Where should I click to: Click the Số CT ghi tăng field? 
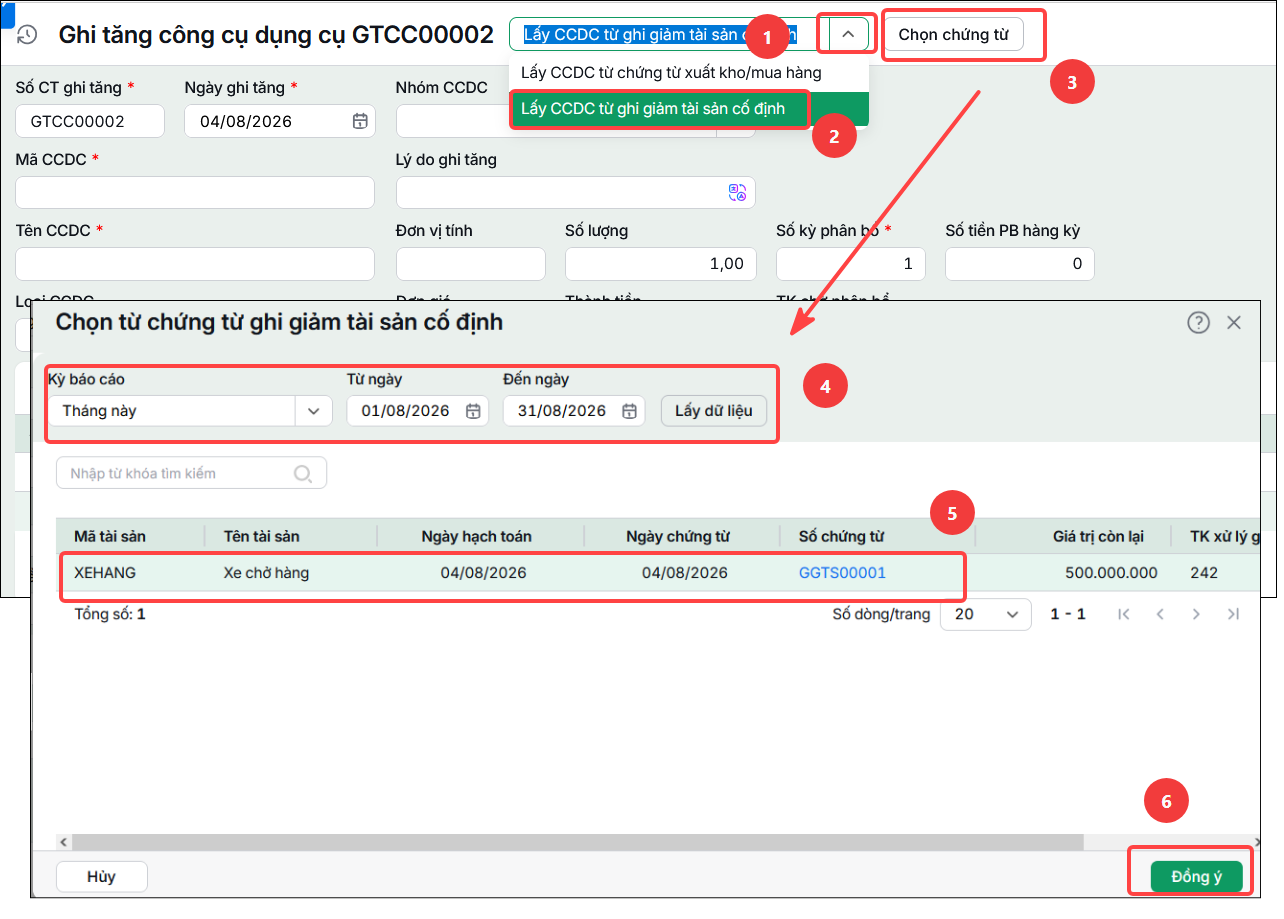pyautogui.click(x=90, y=121)
